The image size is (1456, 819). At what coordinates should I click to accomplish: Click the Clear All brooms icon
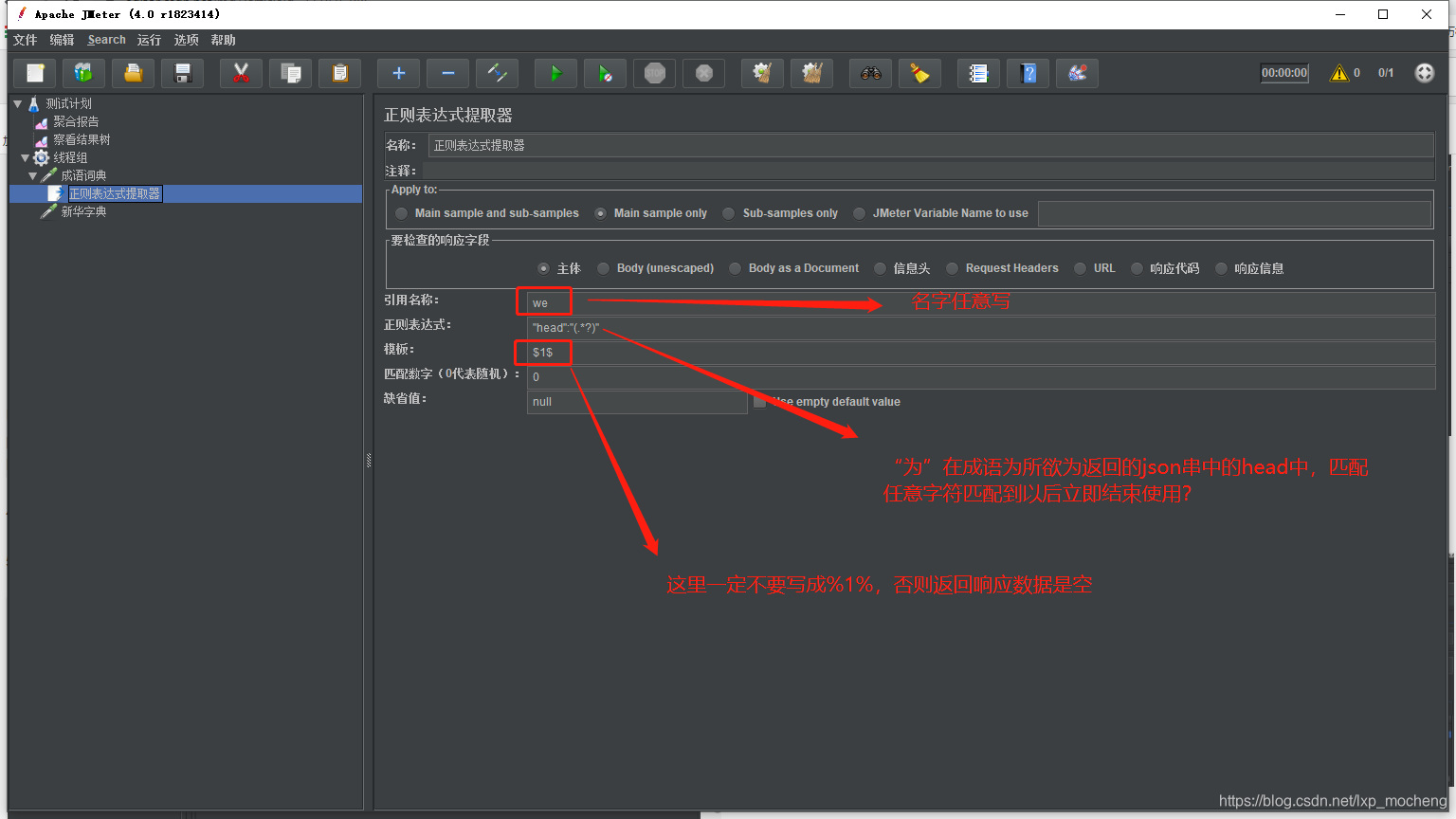[812, 73]
